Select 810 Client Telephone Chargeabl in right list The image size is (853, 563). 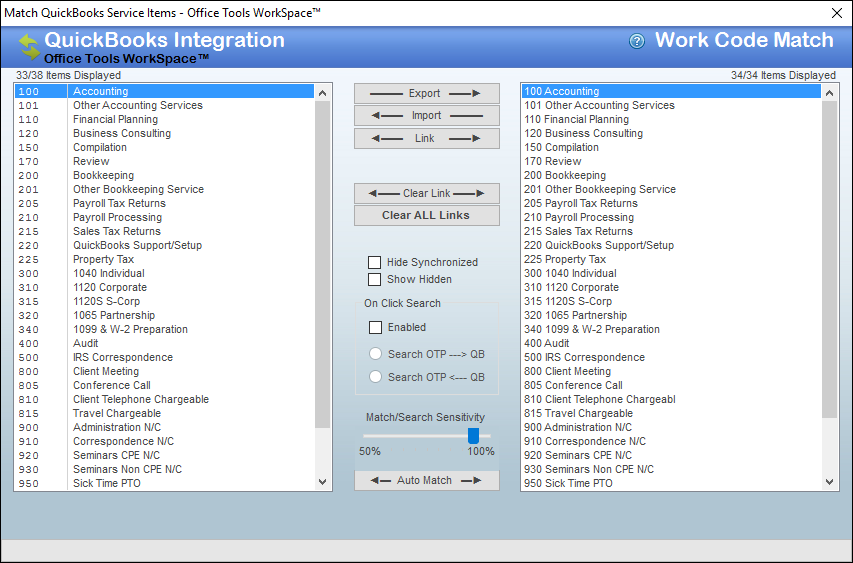point(671,400)
